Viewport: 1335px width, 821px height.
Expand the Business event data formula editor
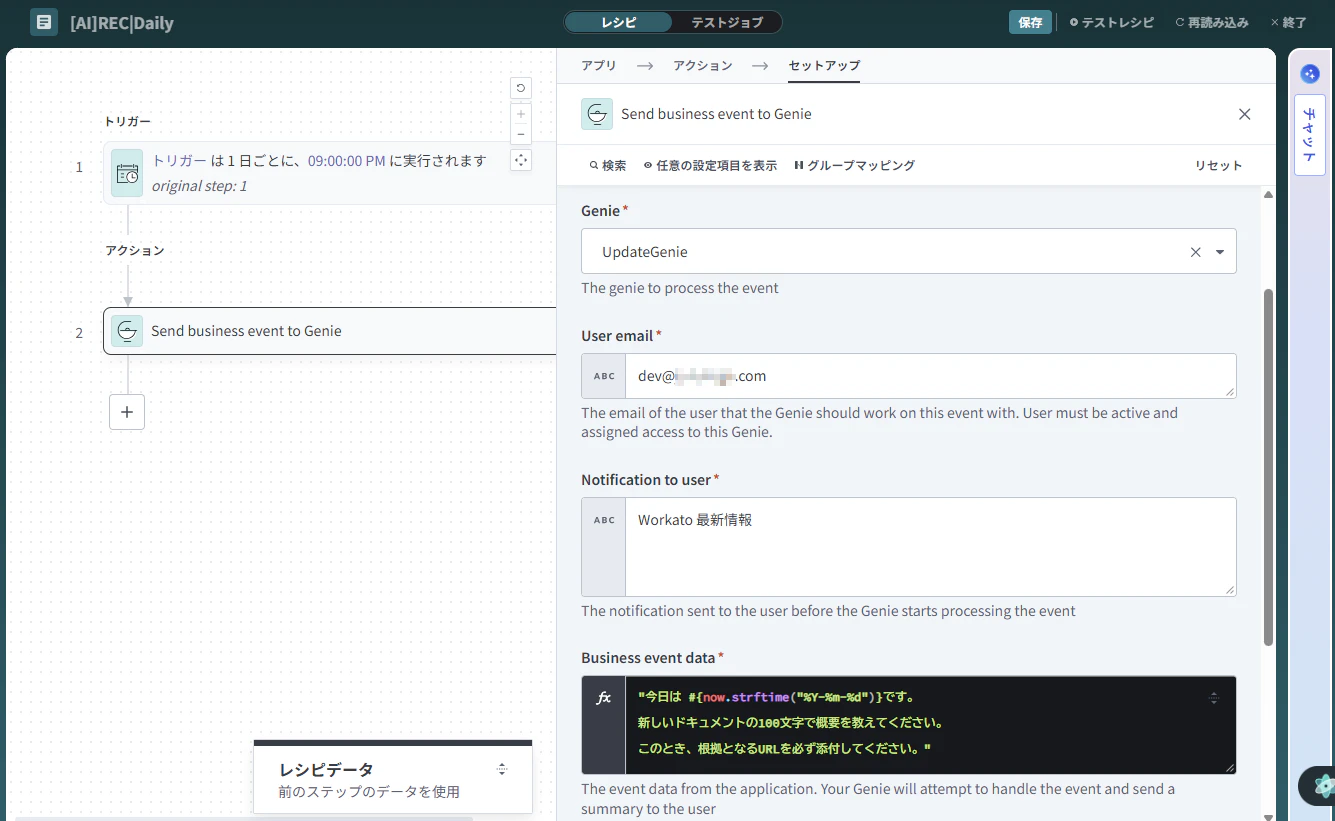click(x=1214, y=698)
